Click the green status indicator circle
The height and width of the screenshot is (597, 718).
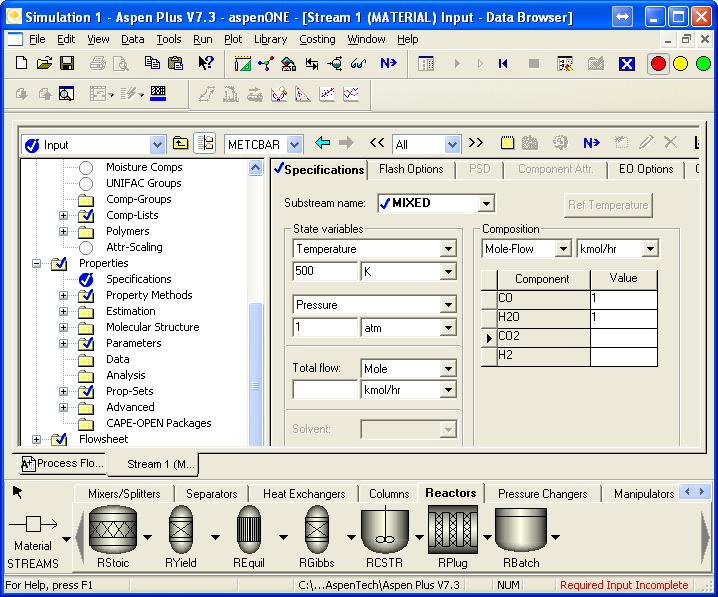[x=703, y=64]
